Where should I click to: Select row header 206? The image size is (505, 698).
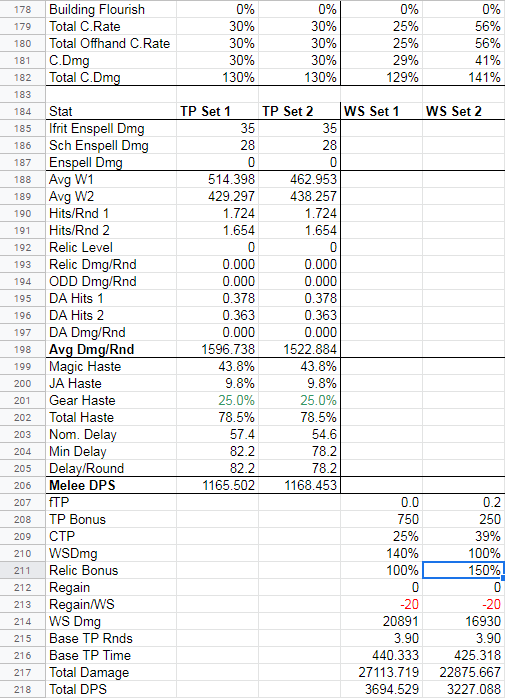[22, 485]
